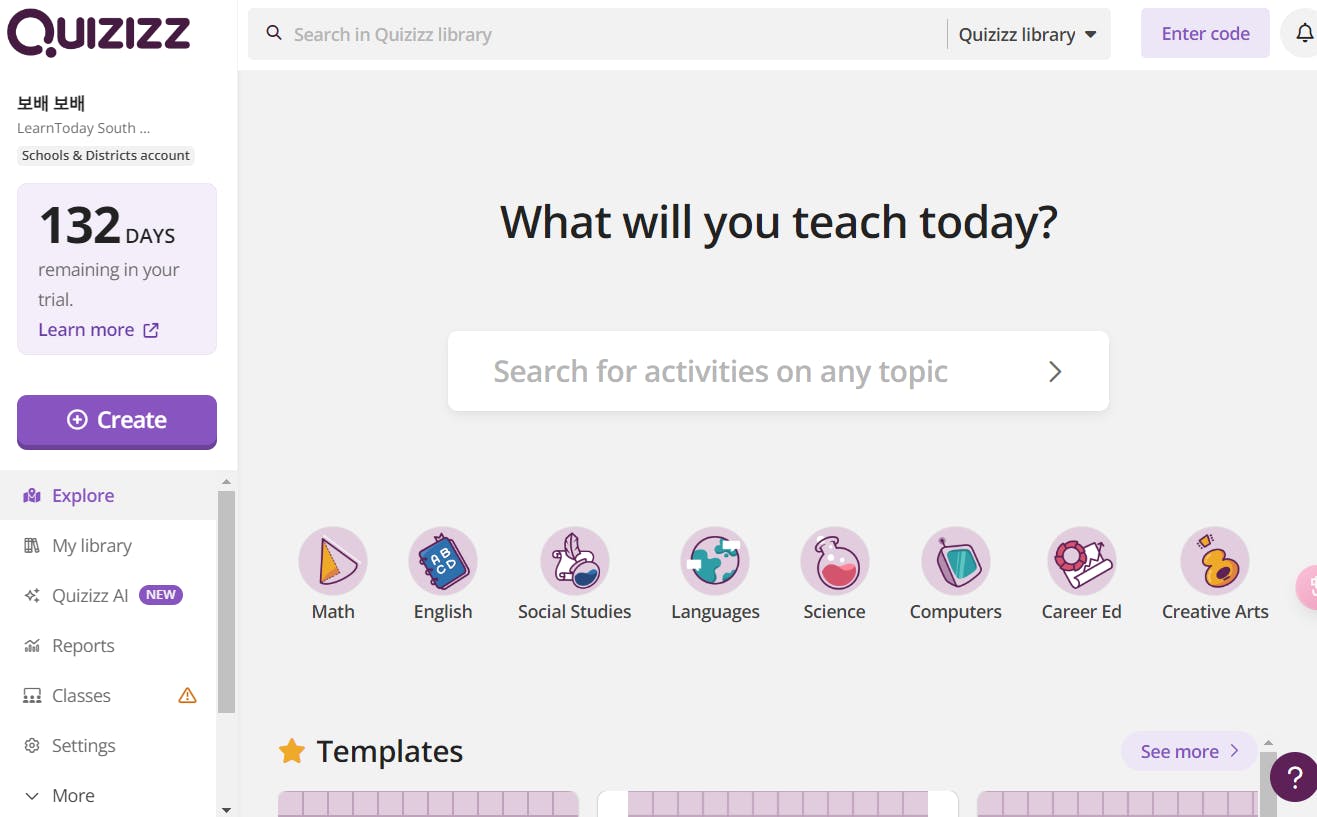Go to My library in sidebar
The width and height of the screenshot is (1317, 817).
click(92, 546)
